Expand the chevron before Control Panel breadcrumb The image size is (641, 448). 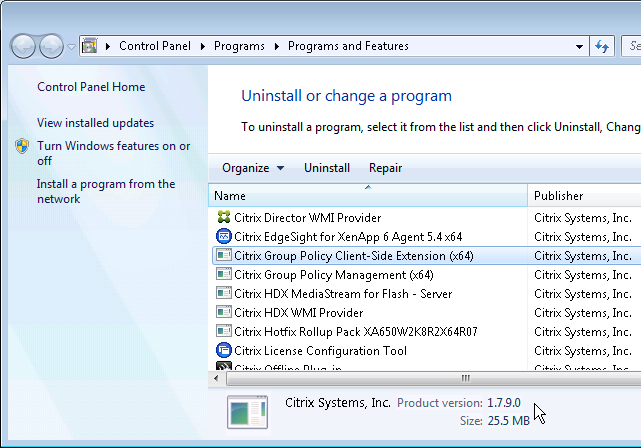[x=108, y=46]
